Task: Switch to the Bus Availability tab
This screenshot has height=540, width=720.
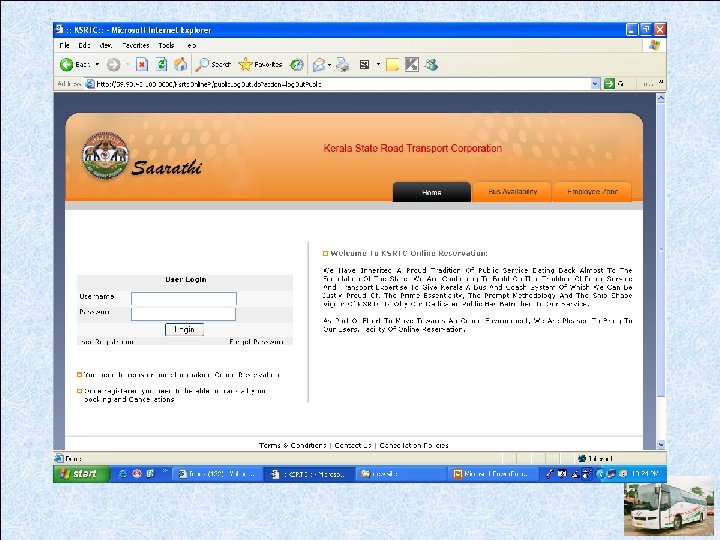Action: point(512,192)
